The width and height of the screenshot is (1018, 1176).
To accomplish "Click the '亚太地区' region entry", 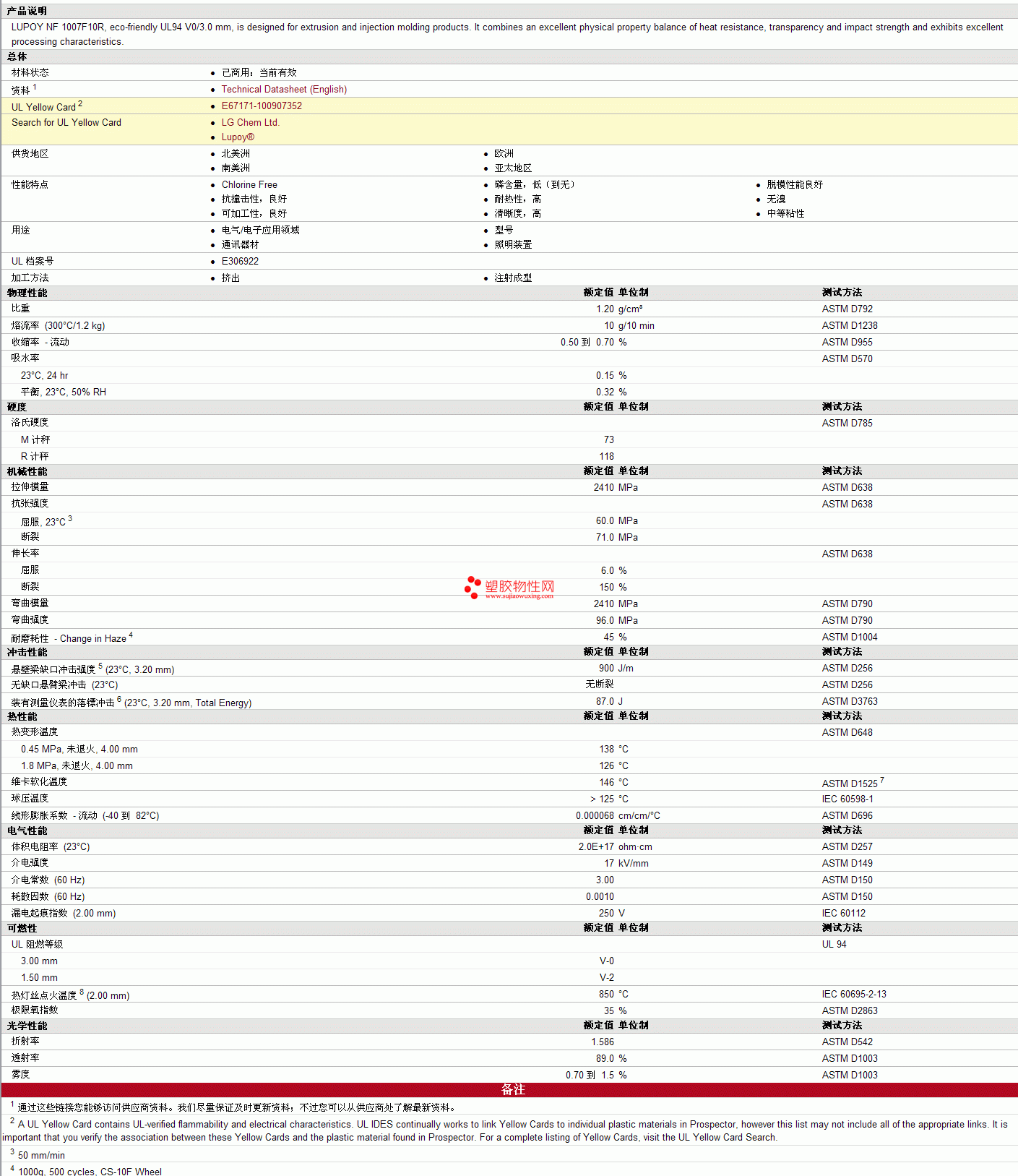I will 513,168.
